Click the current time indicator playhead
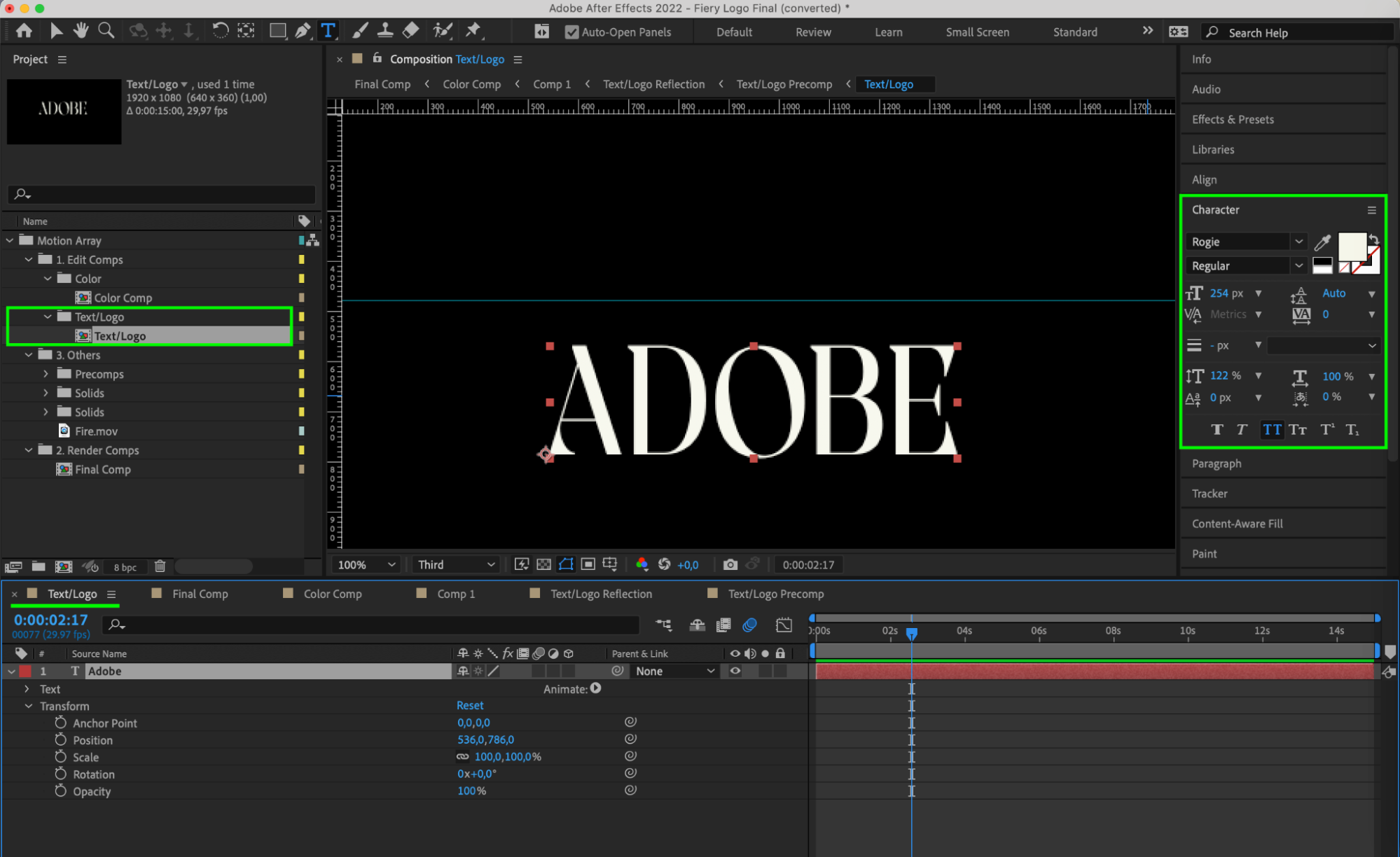 tap(911, 633)
